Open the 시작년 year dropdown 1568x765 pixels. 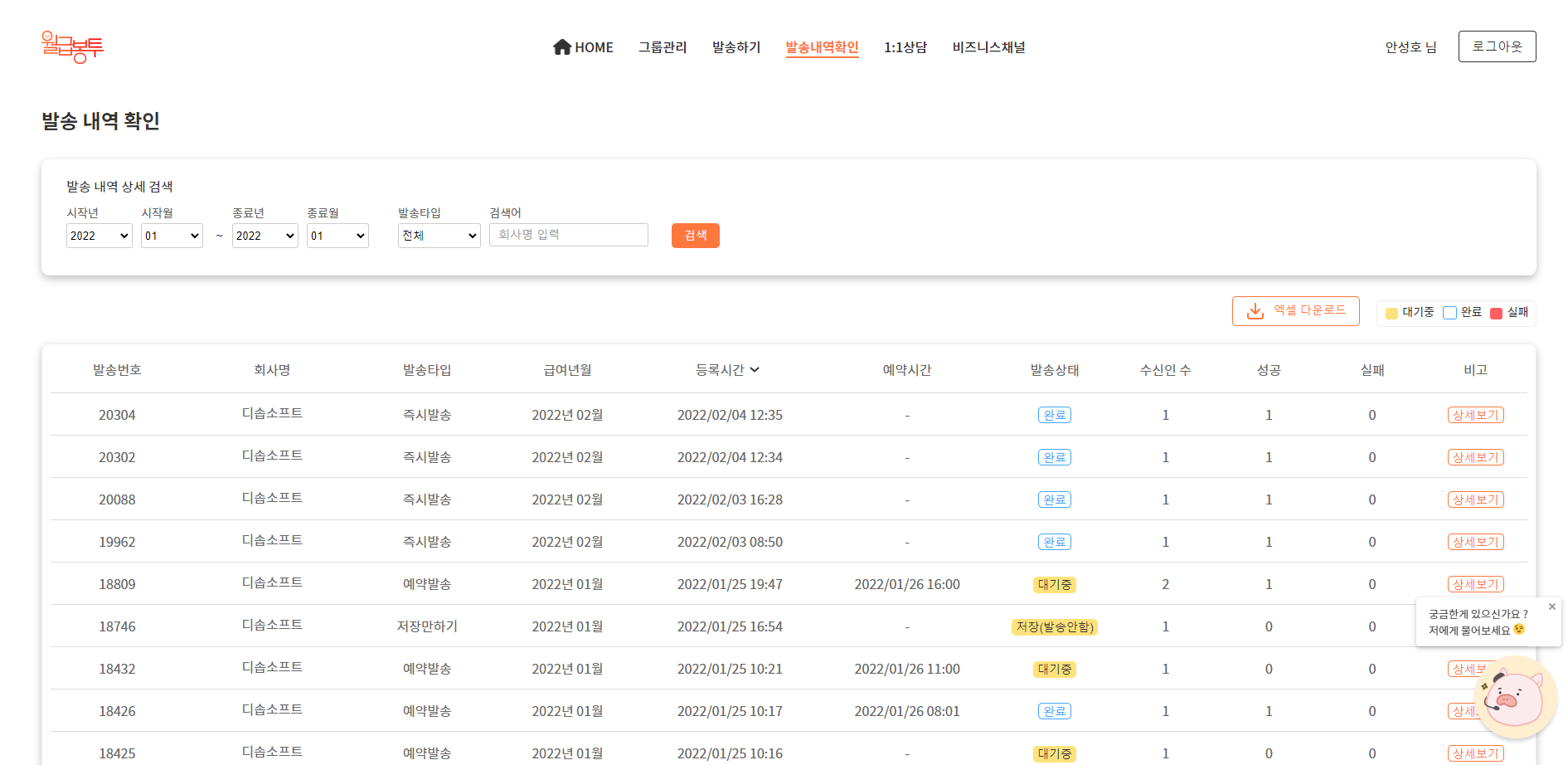[x=100, y=236]
